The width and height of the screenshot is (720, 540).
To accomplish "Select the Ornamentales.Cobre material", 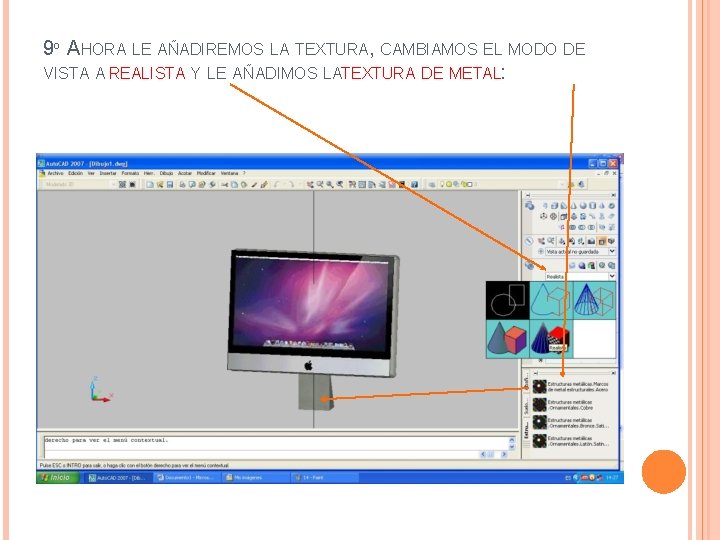I will point(572,405).
